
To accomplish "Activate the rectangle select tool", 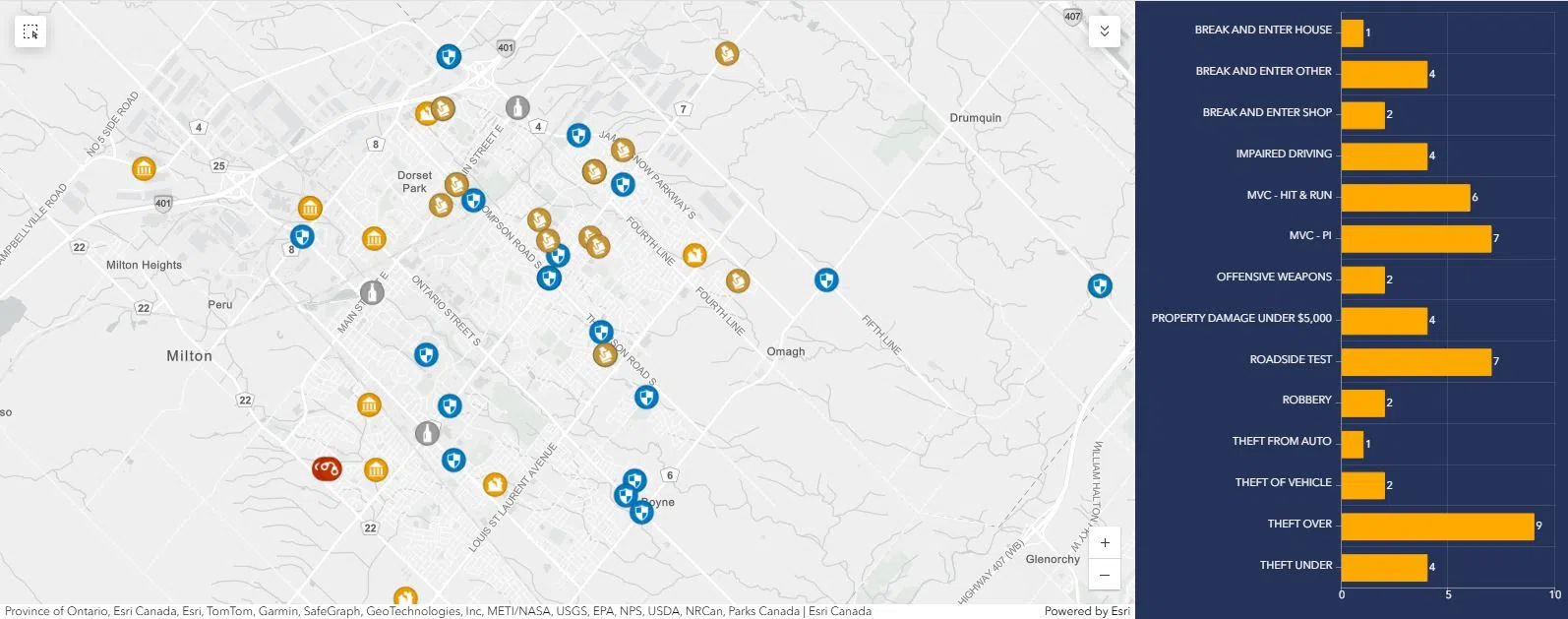I will click(30, 32).
